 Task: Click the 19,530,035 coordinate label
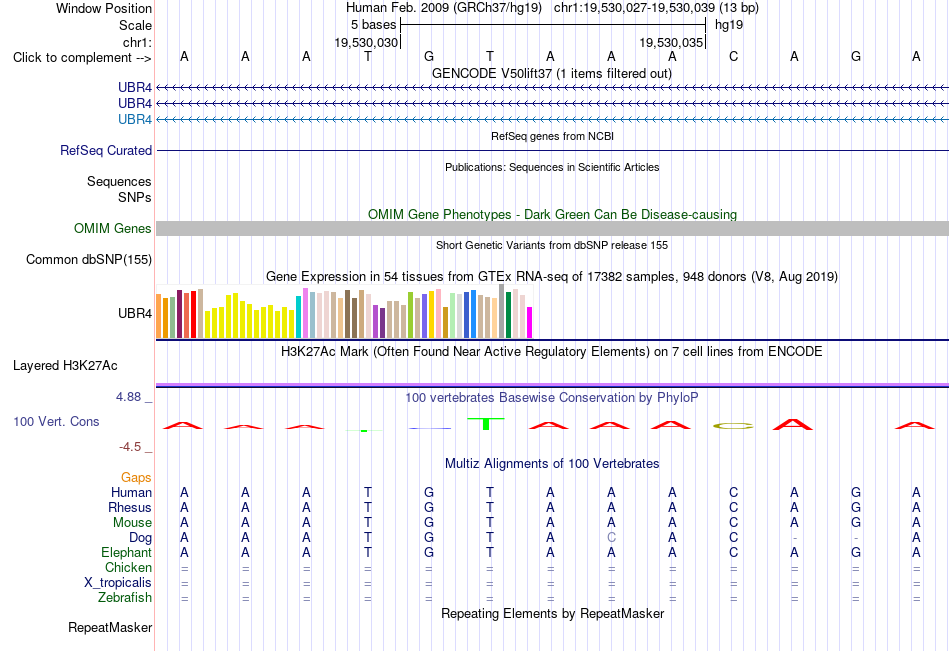[x=671, y=42]
